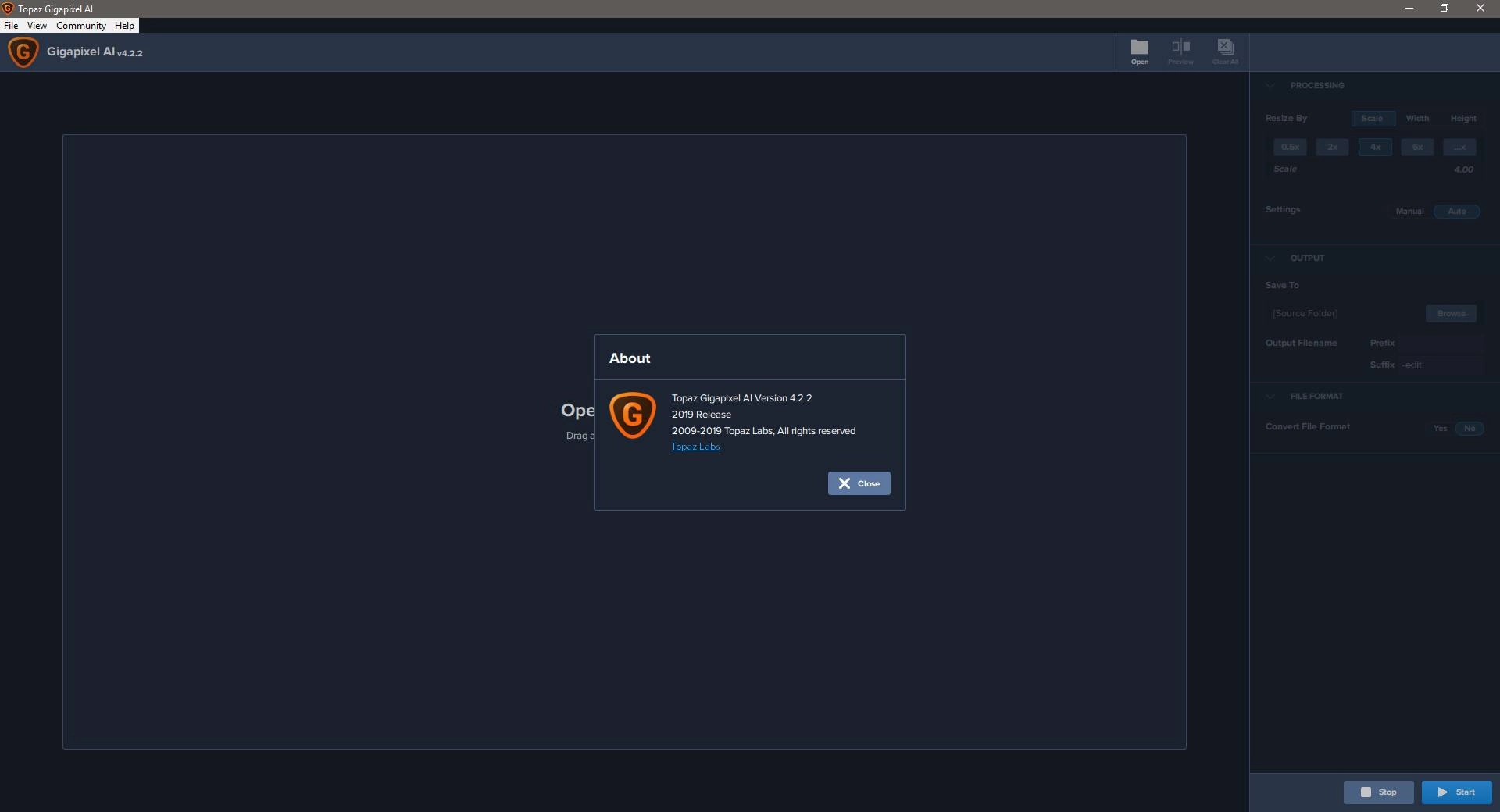Restore down the Gigapixel AI window

click(1445, 9)
